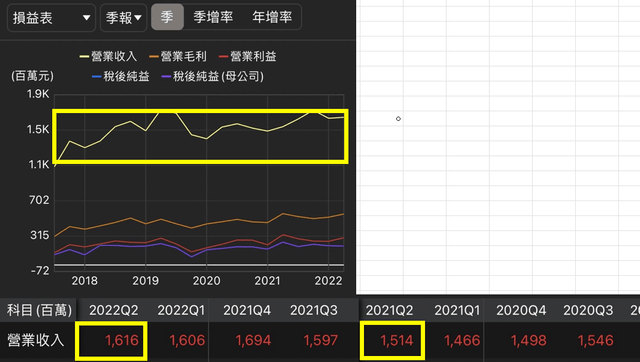Select the 營業收入 row label

point(36,340)
